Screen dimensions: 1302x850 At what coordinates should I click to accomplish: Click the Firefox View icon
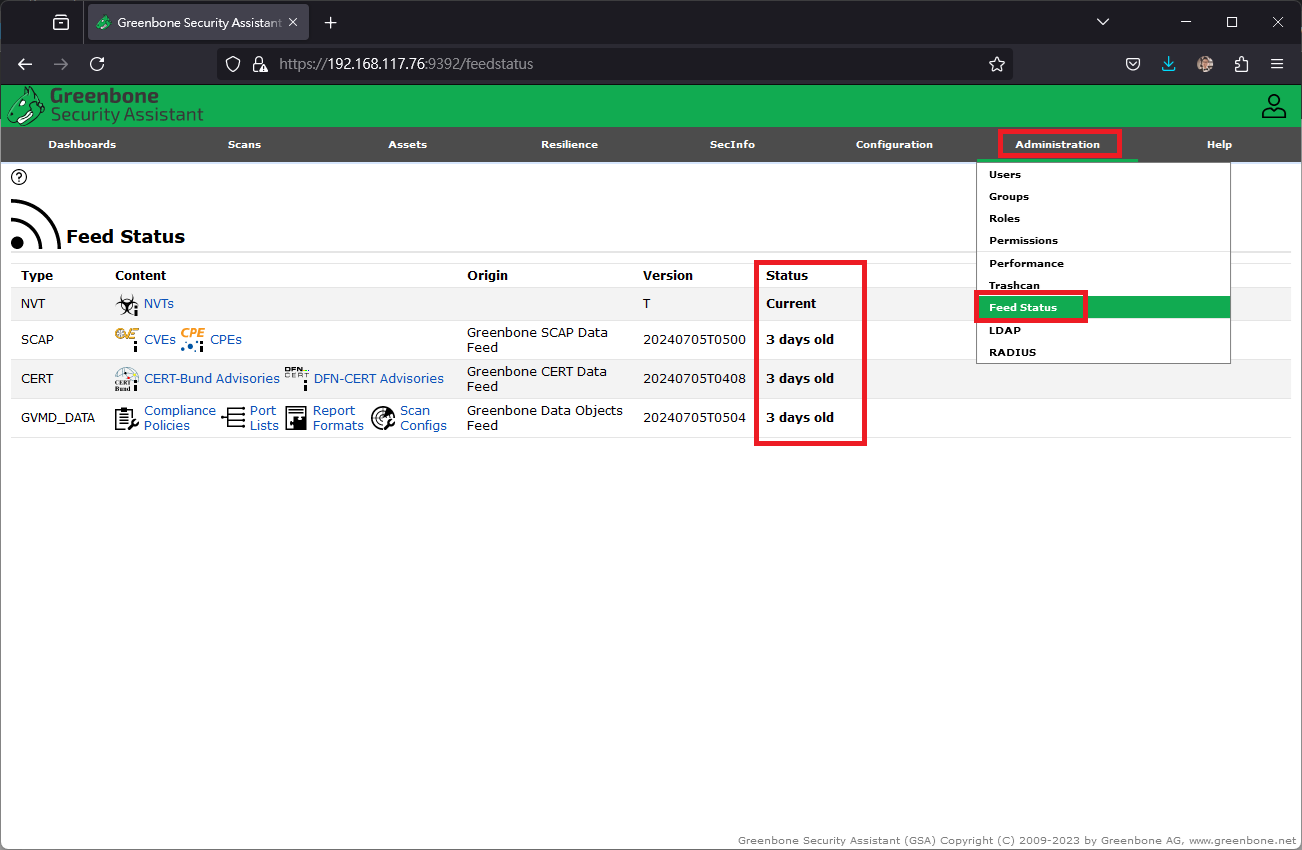point(61,22)
